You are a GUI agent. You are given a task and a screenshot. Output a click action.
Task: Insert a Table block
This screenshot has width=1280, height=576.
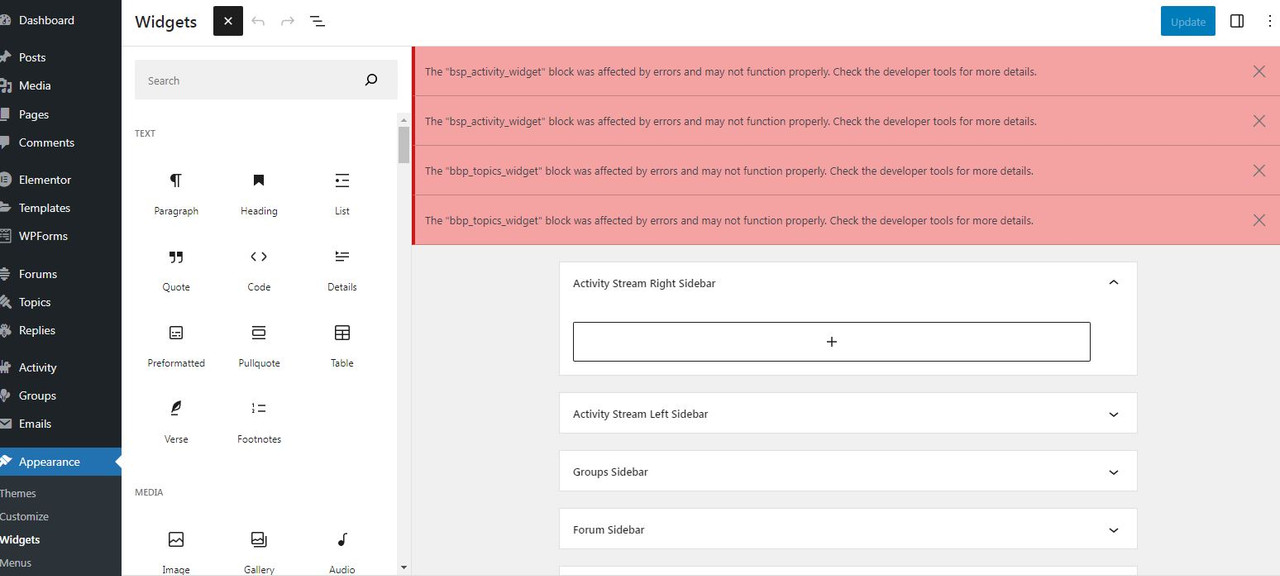coord(342,345)
